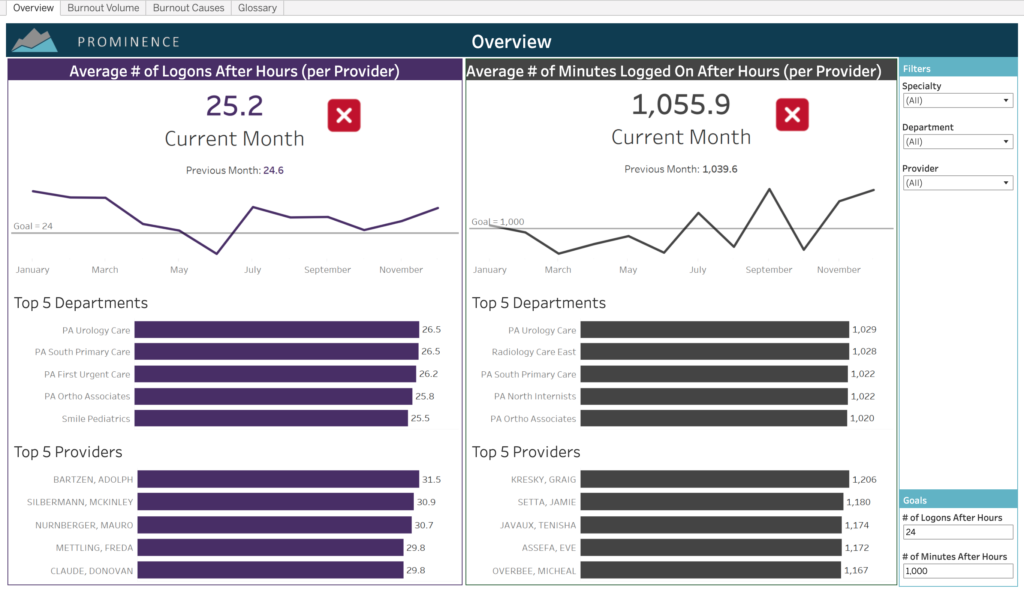Switch to the Burnout Volume tab
The width and height of the screenshot is (1024, 592).
tap(103, 8)
